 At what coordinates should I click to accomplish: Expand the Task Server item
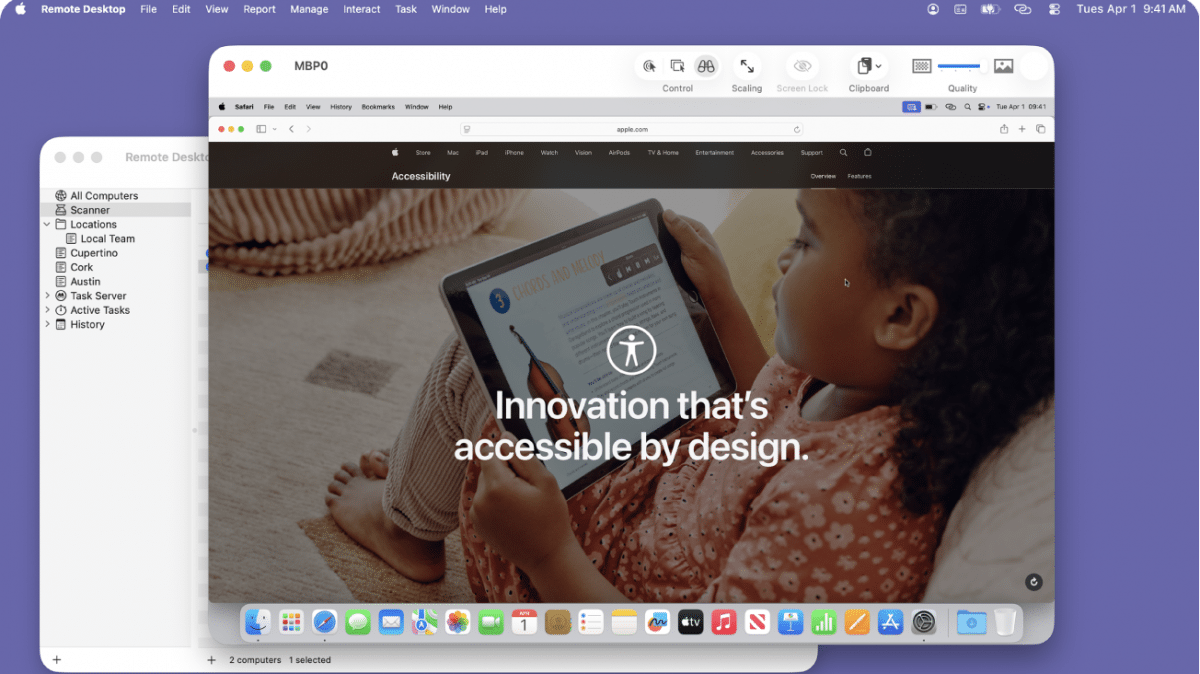click(47, 296)
